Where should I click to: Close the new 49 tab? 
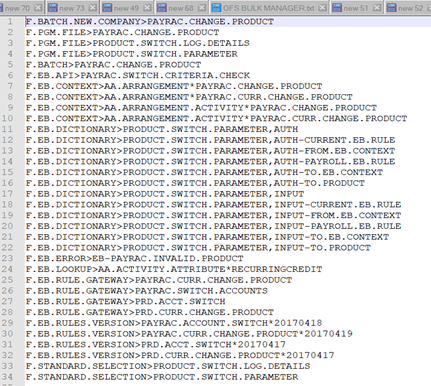pos(147,8)
